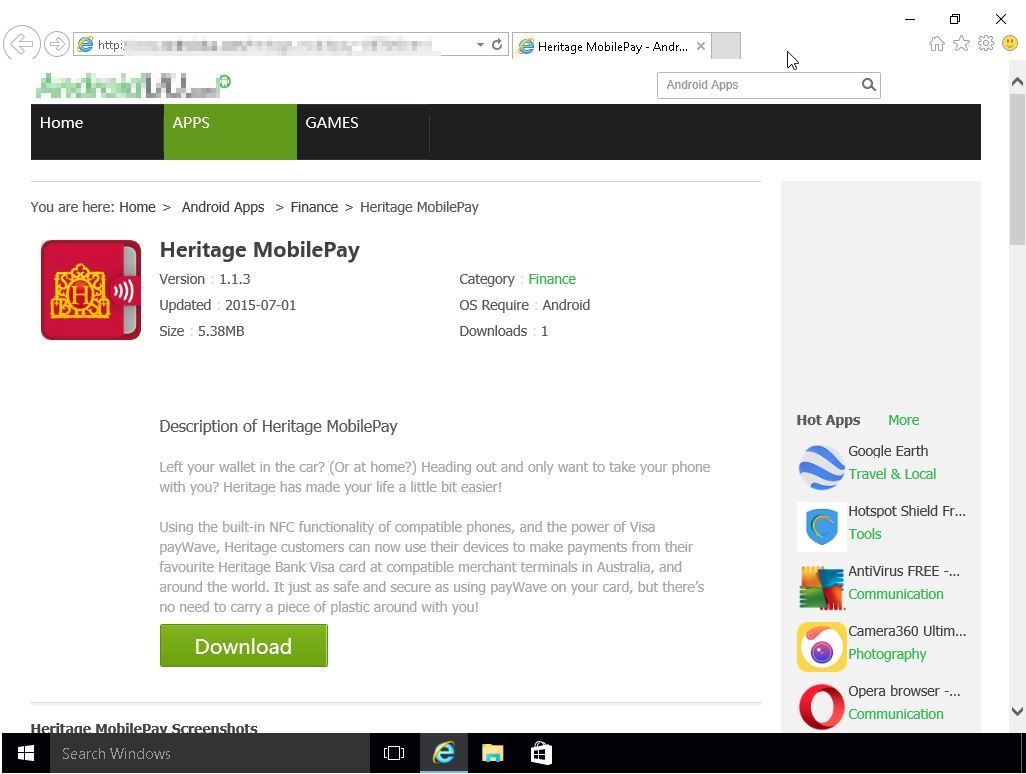
Task: Click the size value 5.38MB
Action: [x=221, y=332]
